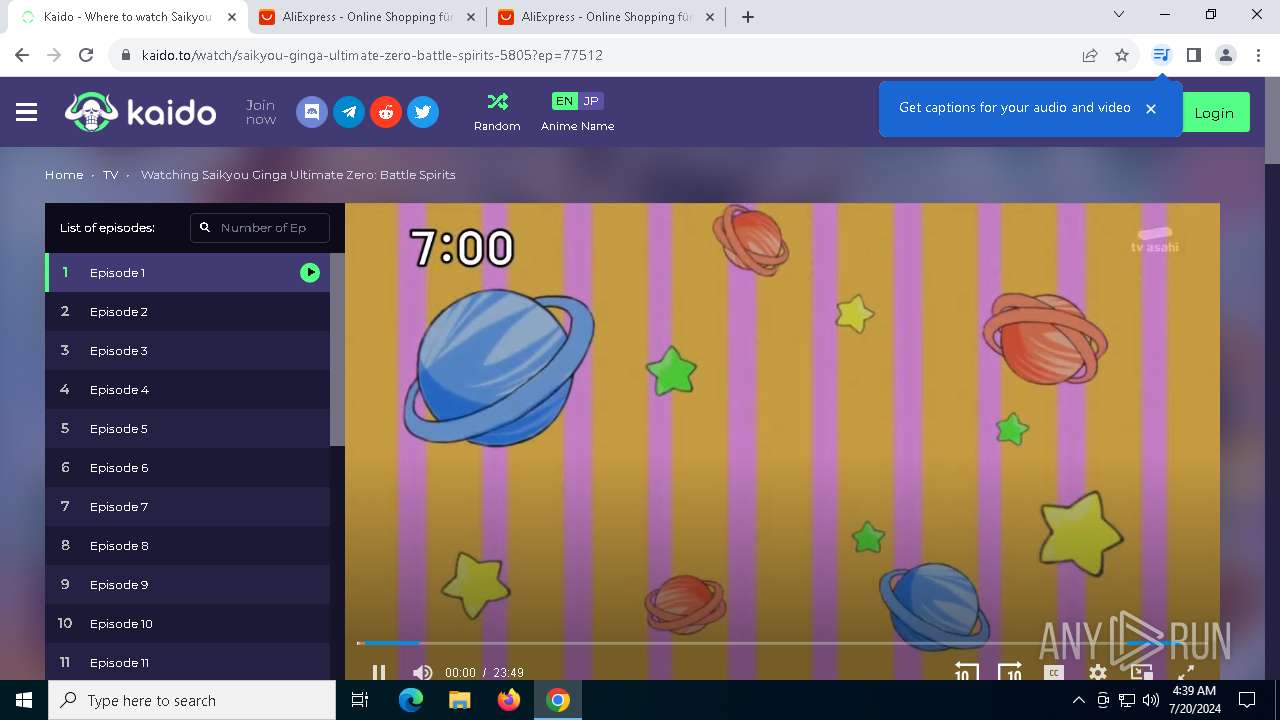This screenshot has width=1280, height=720.
Task: Launch Firefox from the taskbar
Action: [509, 700]
